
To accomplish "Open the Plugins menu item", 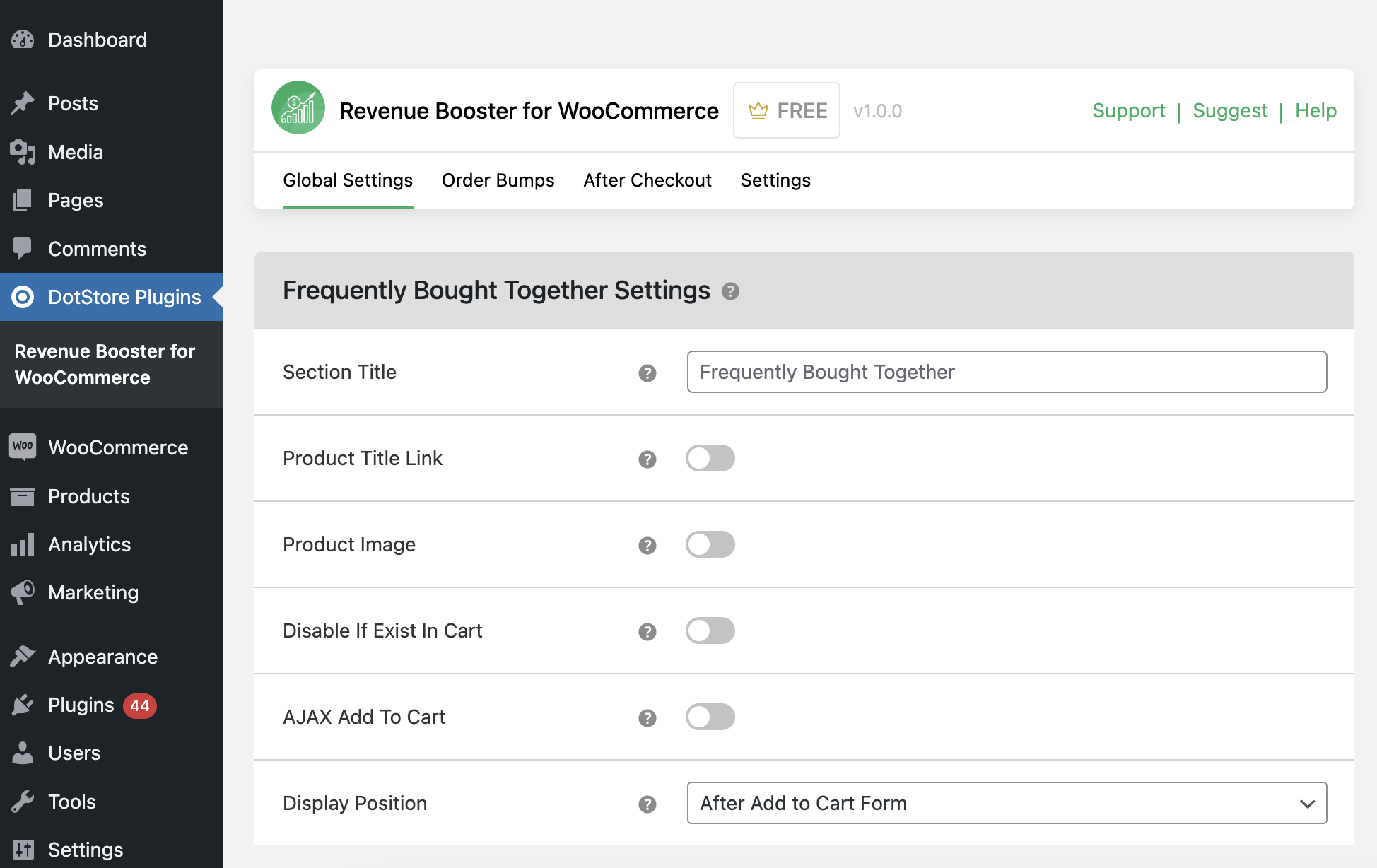I will tap(112, 705).
